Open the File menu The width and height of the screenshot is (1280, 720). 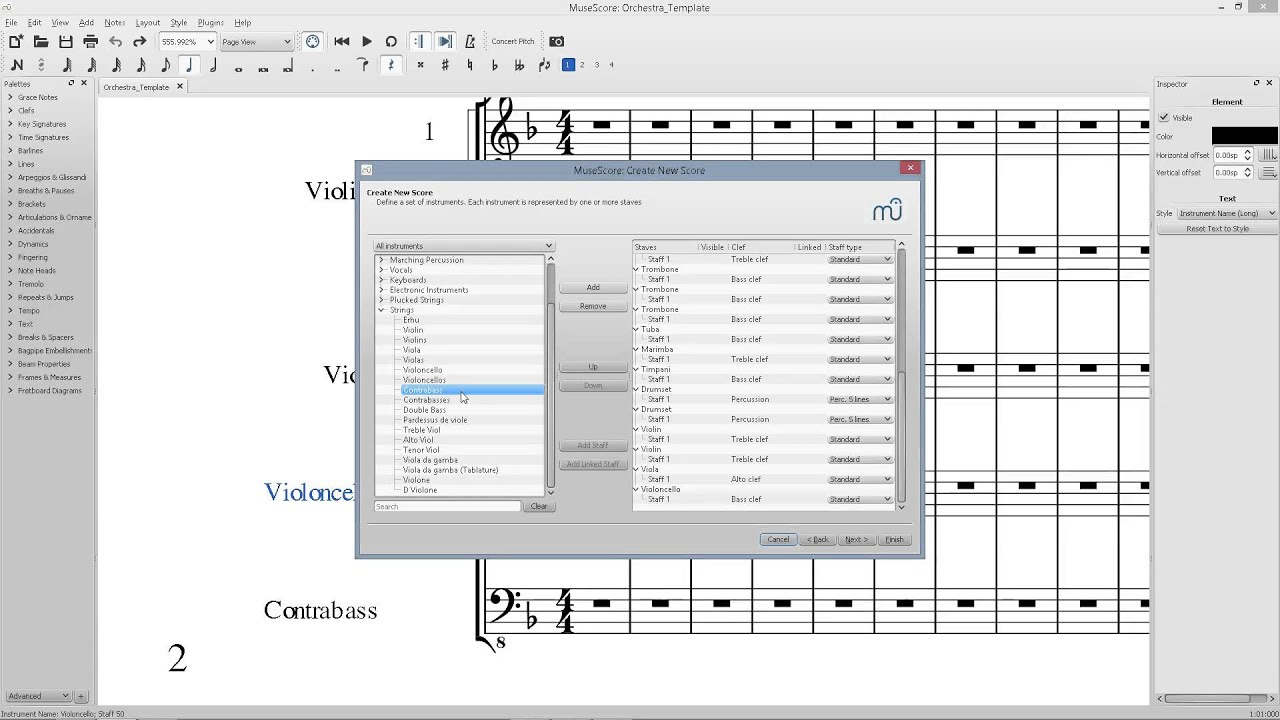click(x=11, y=22)
